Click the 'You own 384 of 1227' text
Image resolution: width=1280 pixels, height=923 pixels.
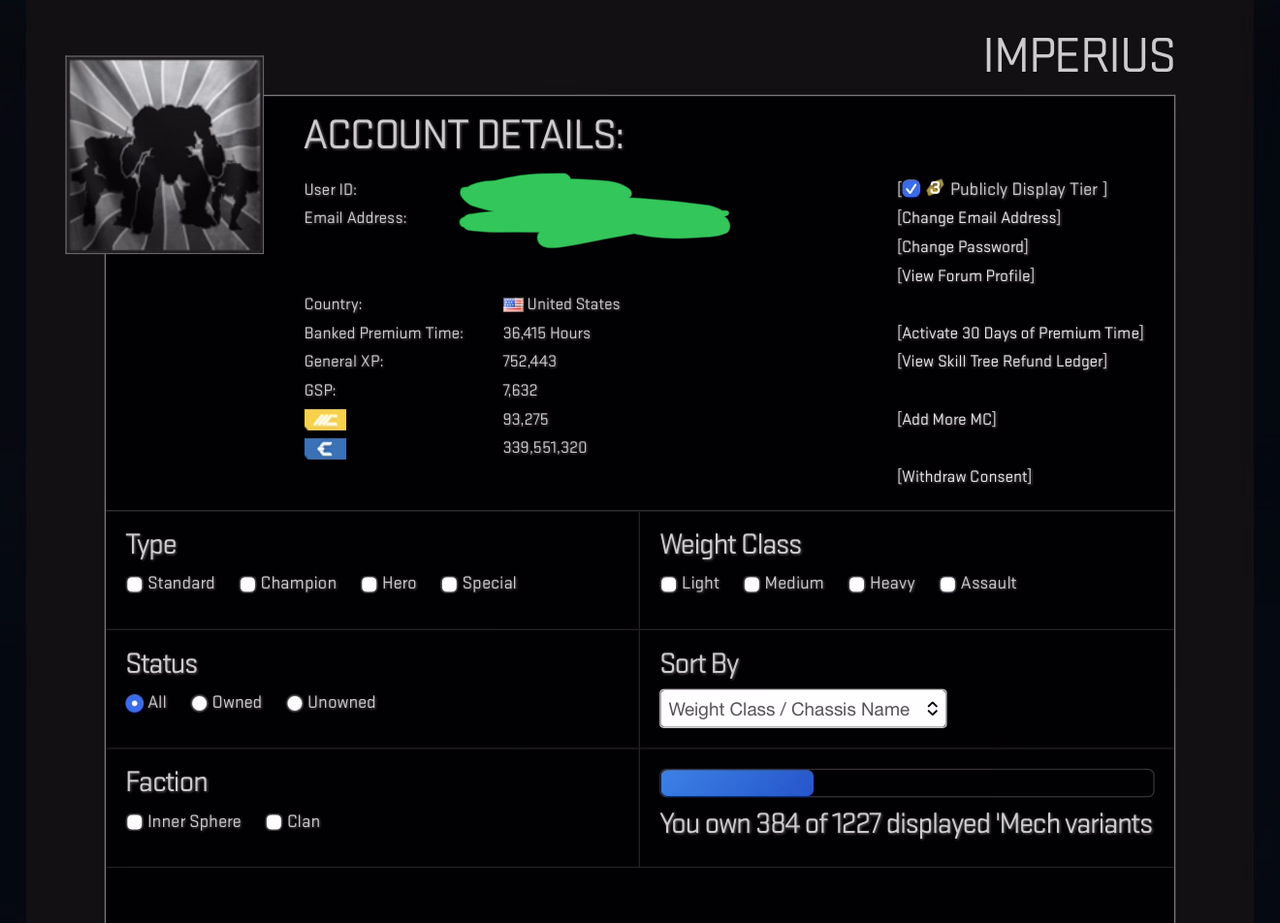[906, 824]
